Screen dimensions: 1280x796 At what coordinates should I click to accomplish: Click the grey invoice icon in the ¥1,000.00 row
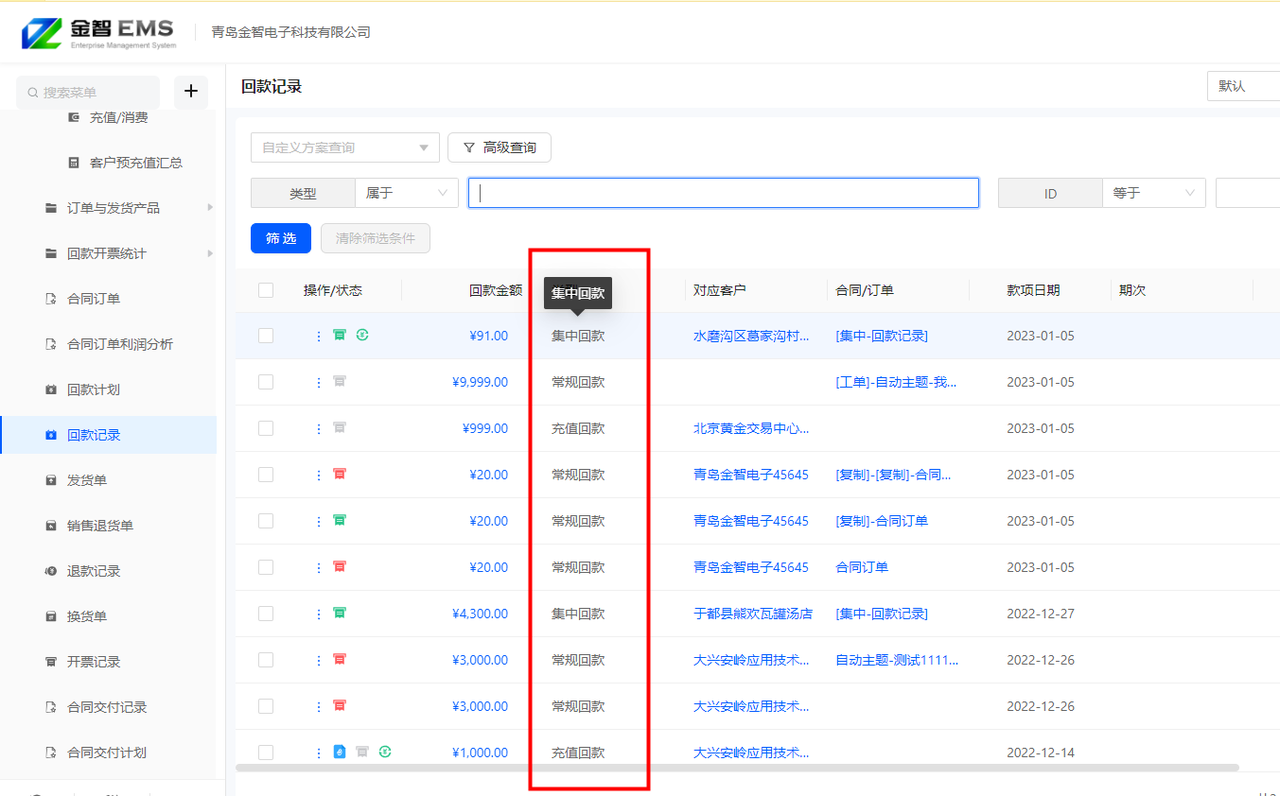[362, 751]
